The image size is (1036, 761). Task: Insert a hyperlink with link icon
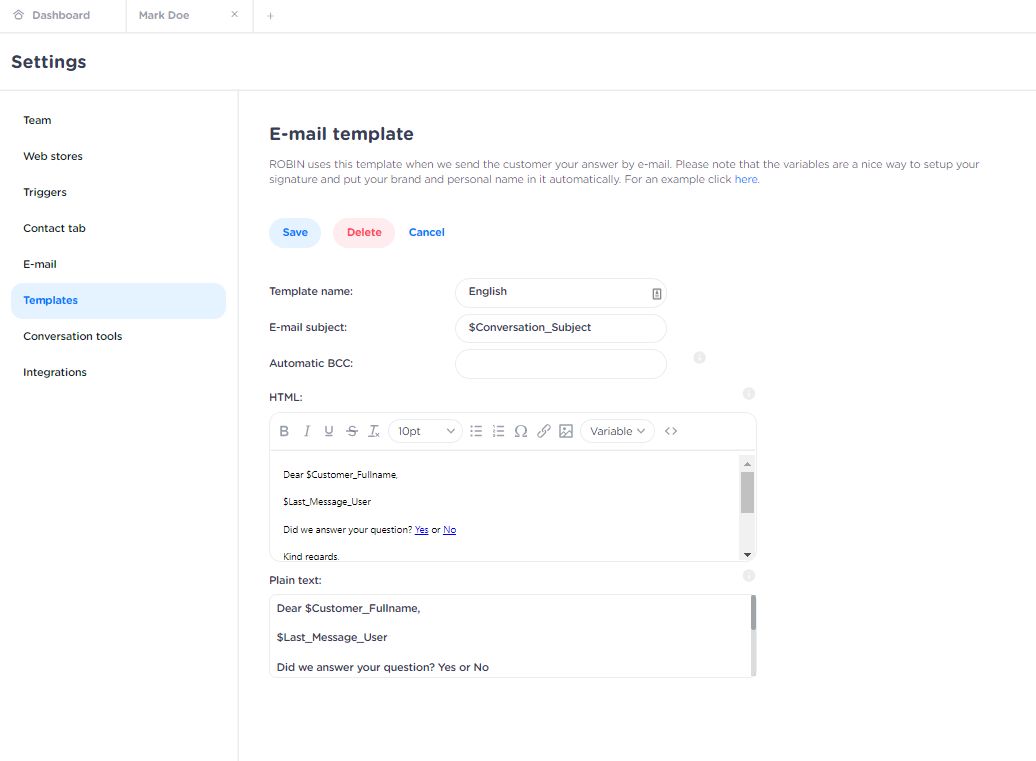click(x=544, y=431)
